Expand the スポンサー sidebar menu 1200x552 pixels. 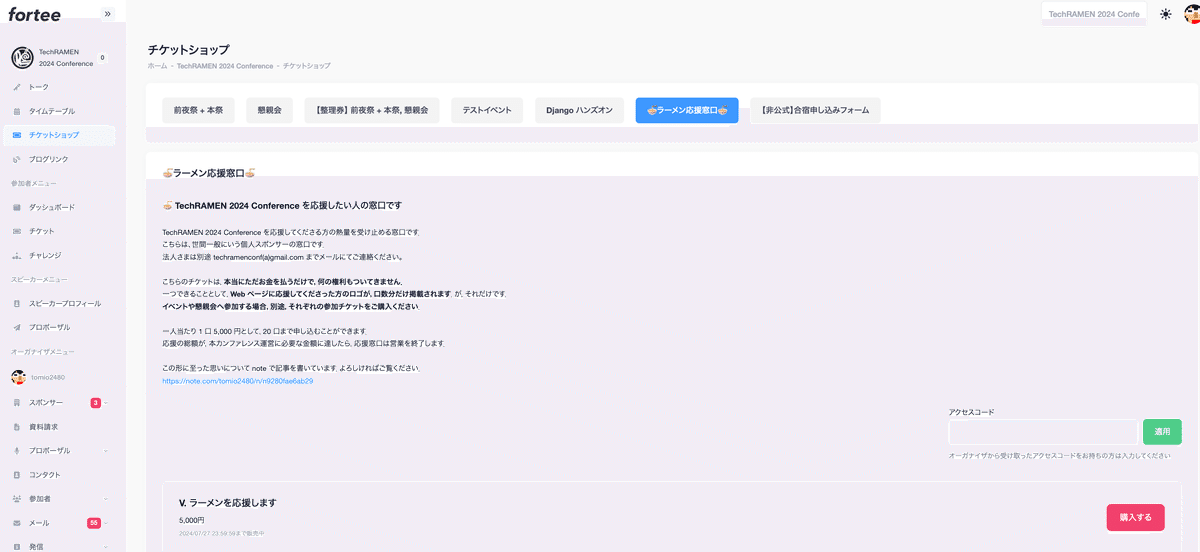tap(106, 402)
